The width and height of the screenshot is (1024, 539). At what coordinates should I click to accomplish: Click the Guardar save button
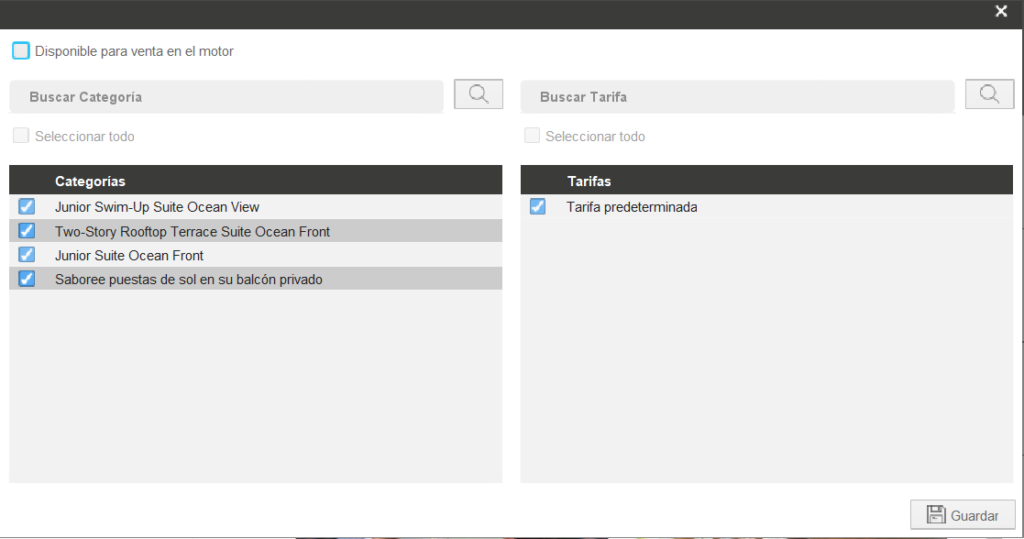click(962, 515)
